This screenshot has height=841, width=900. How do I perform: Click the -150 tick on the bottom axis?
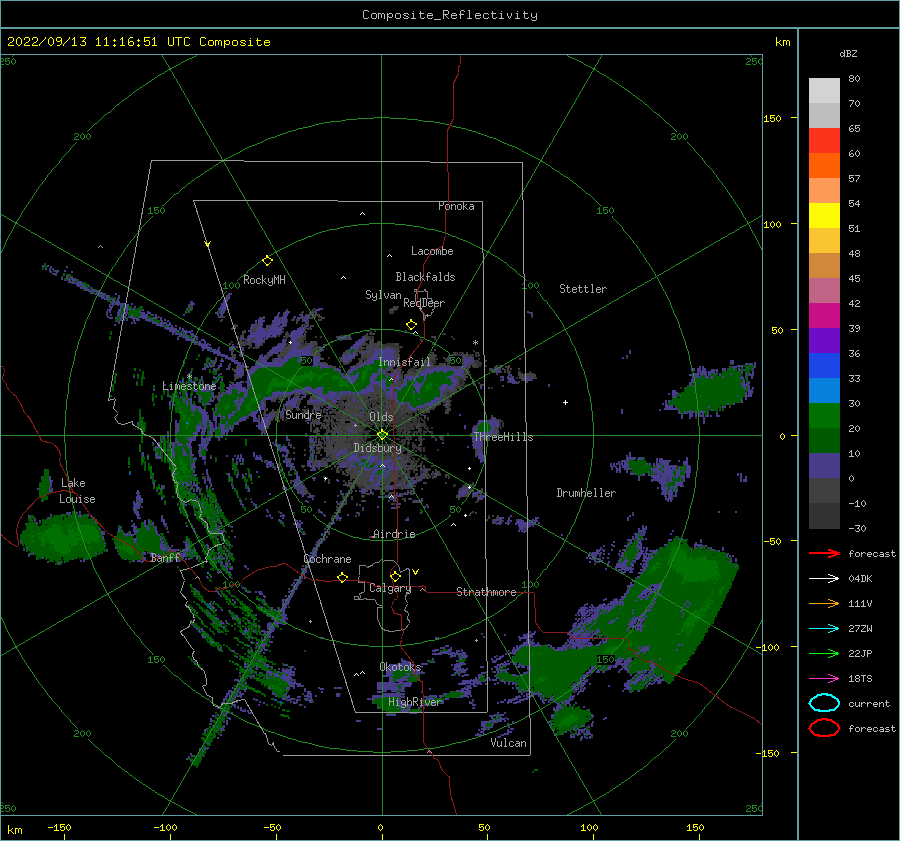click(x=59, y=827)
